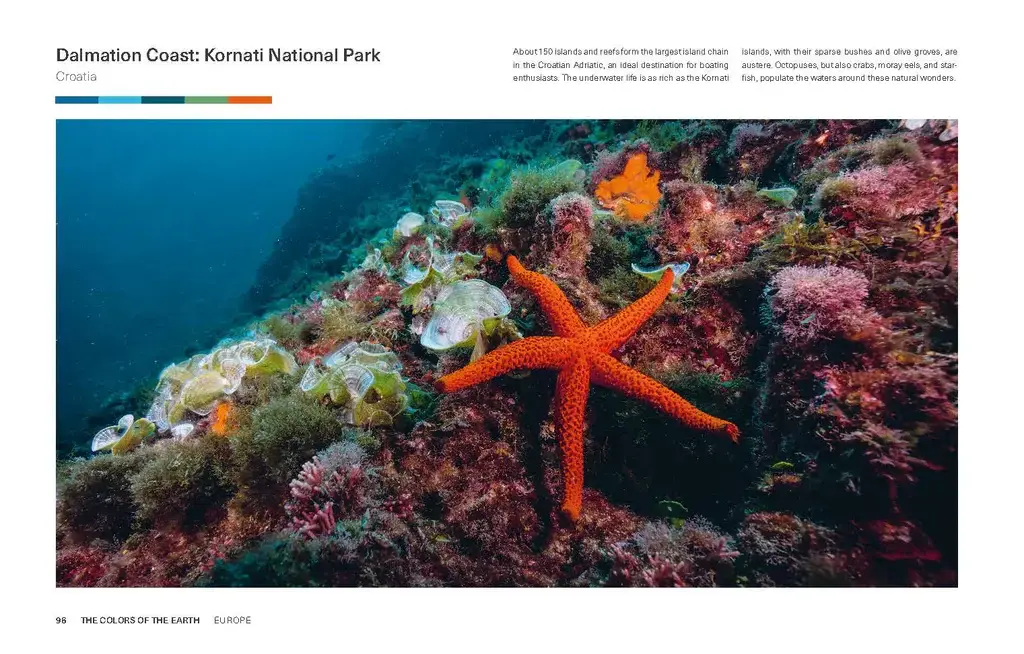Click the white fan algae beside starfish

click(x=465, y=316)
